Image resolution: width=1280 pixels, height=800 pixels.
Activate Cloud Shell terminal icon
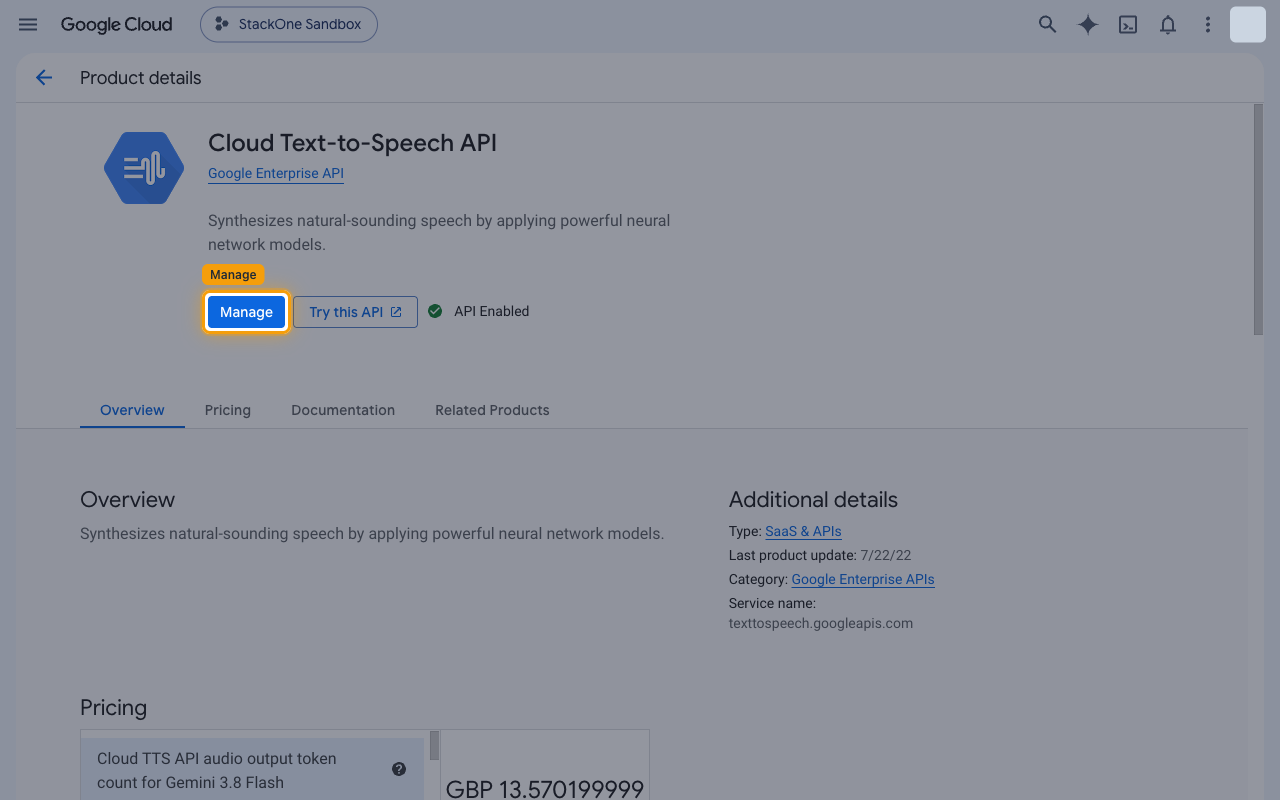1128,24
